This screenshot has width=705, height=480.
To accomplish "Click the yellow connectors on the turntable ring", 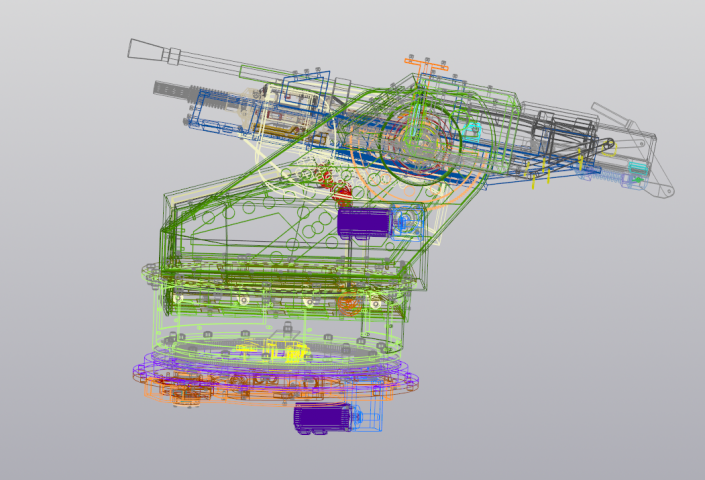I will [x=274, y=351].
